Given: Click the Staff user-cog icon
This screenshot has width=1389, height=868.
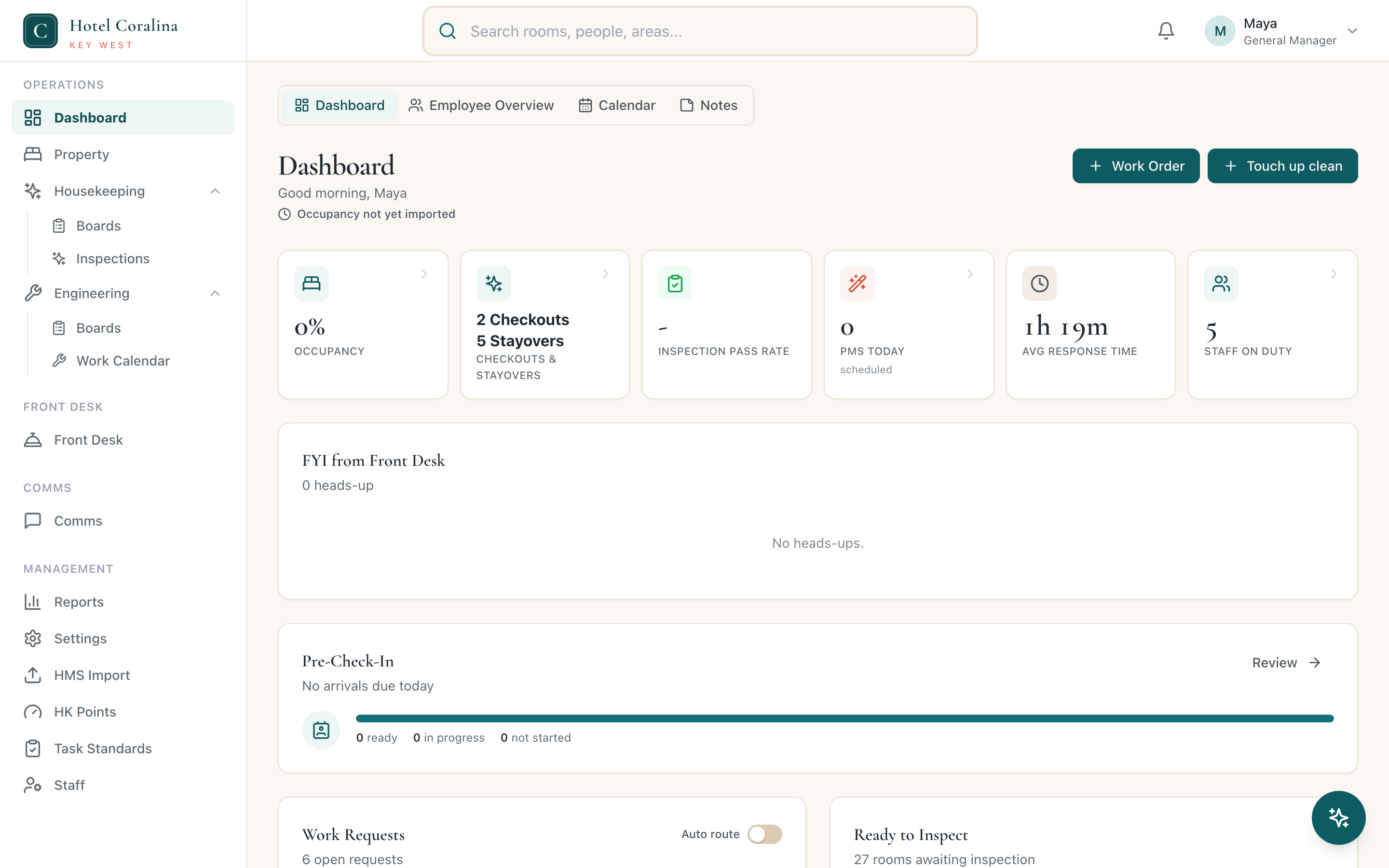Looking at the screenshot, I should click(33, 785).
